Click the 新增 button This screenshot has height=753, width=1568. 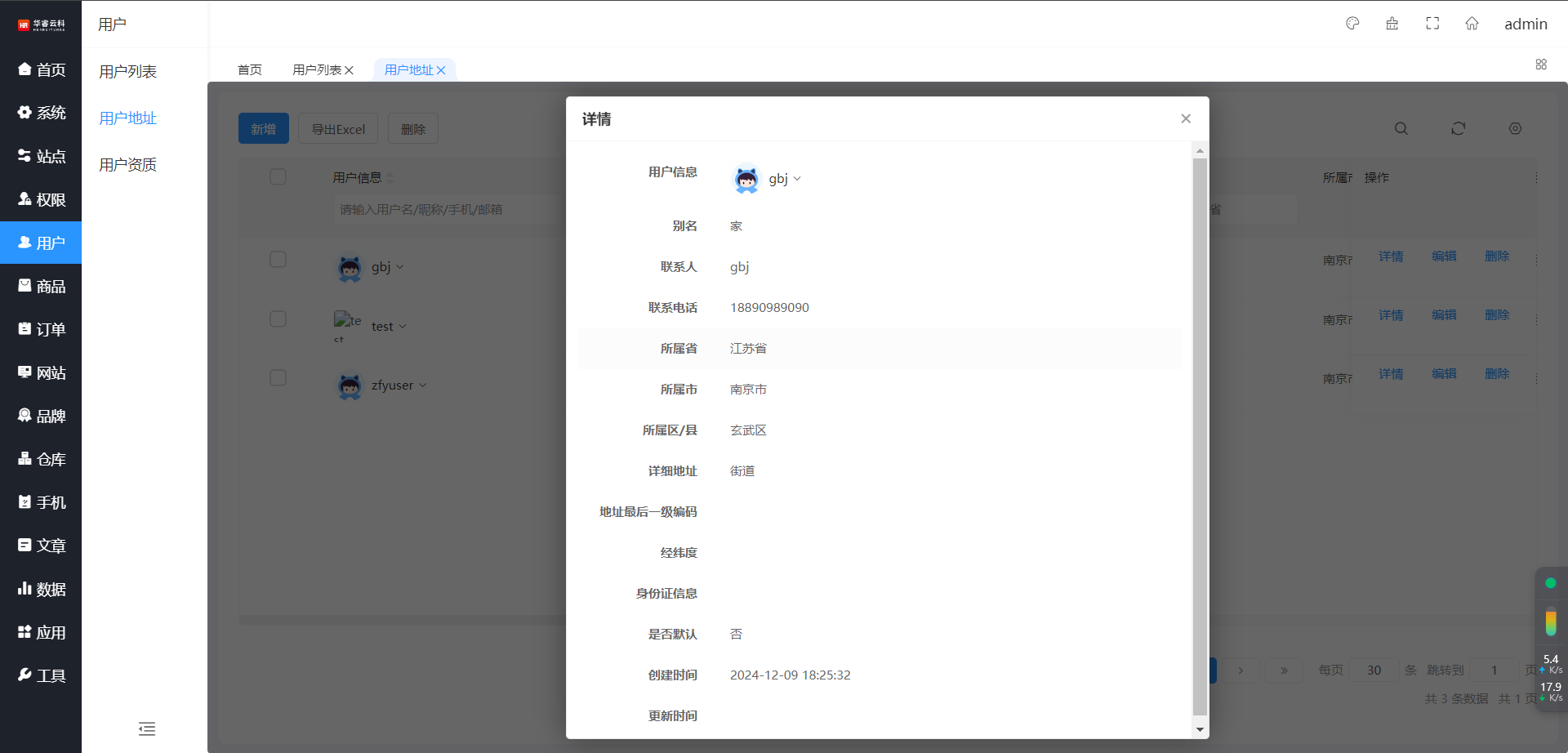(263, 129)
